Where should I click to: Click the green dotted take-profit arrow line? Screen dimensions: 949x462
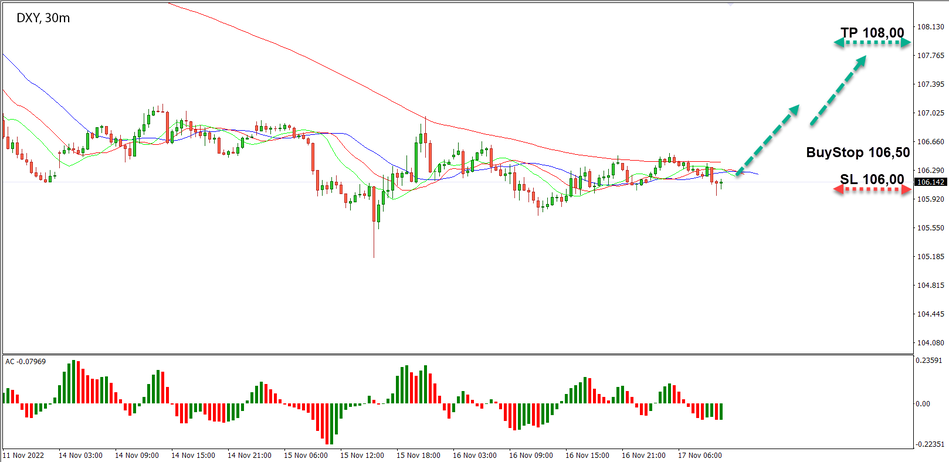tap(871, 45)
